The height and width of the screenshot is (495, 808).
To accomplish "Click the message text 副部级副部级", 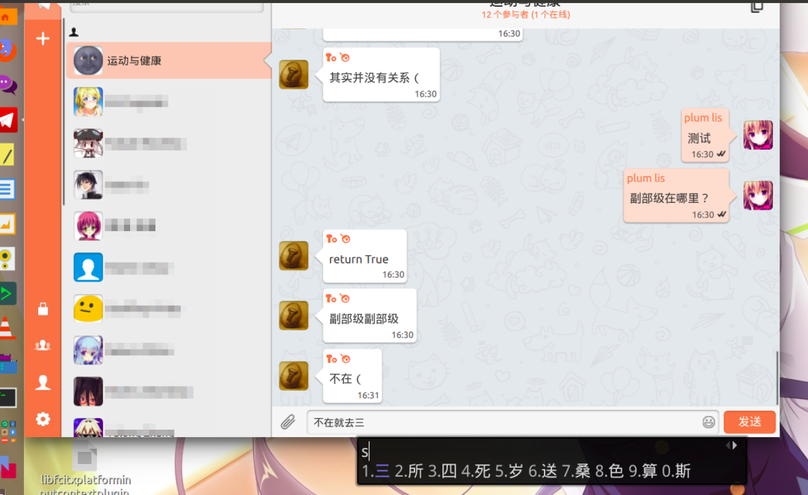I will point(364,319).
